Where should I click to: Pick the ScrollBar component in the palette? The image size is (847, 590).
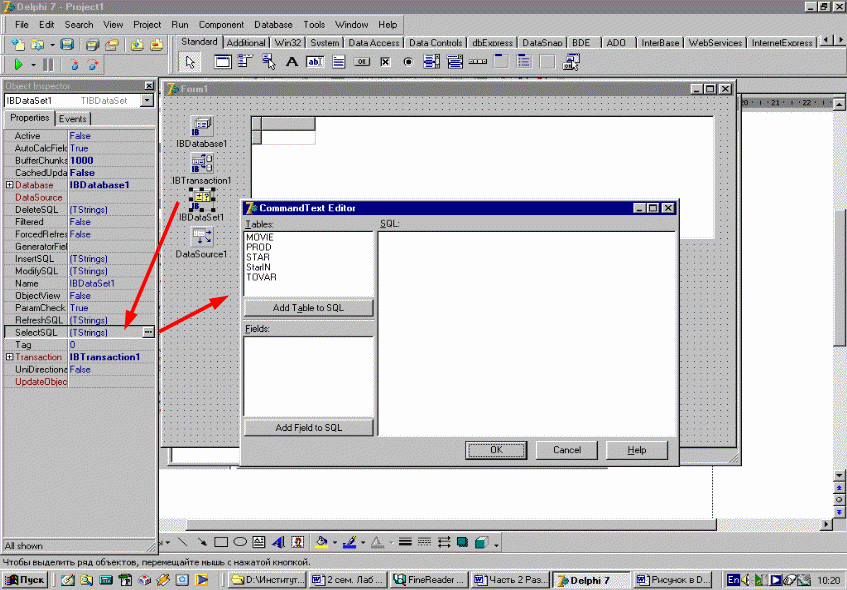click(478, 62)
